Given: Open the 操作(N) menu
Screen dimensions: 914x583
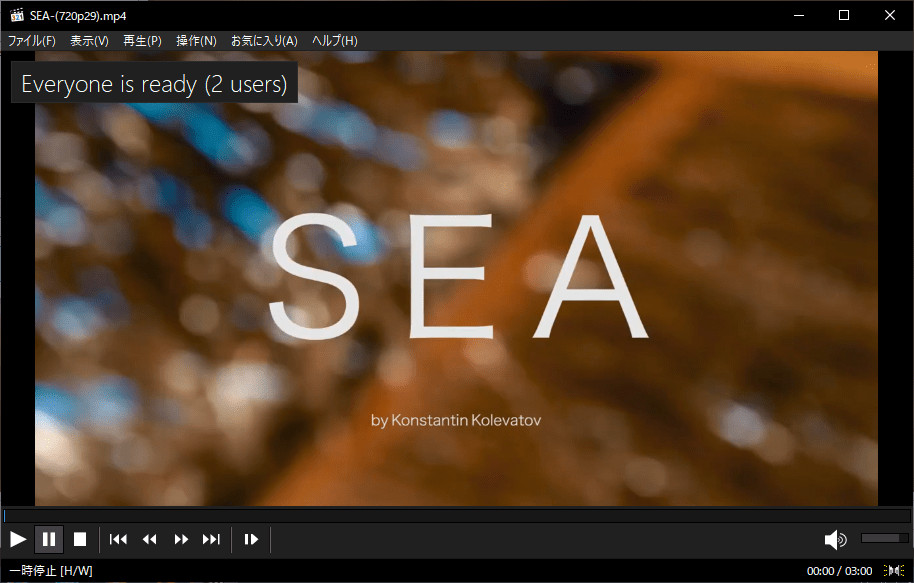Looking at the screenshot, I should click(196, 40).
